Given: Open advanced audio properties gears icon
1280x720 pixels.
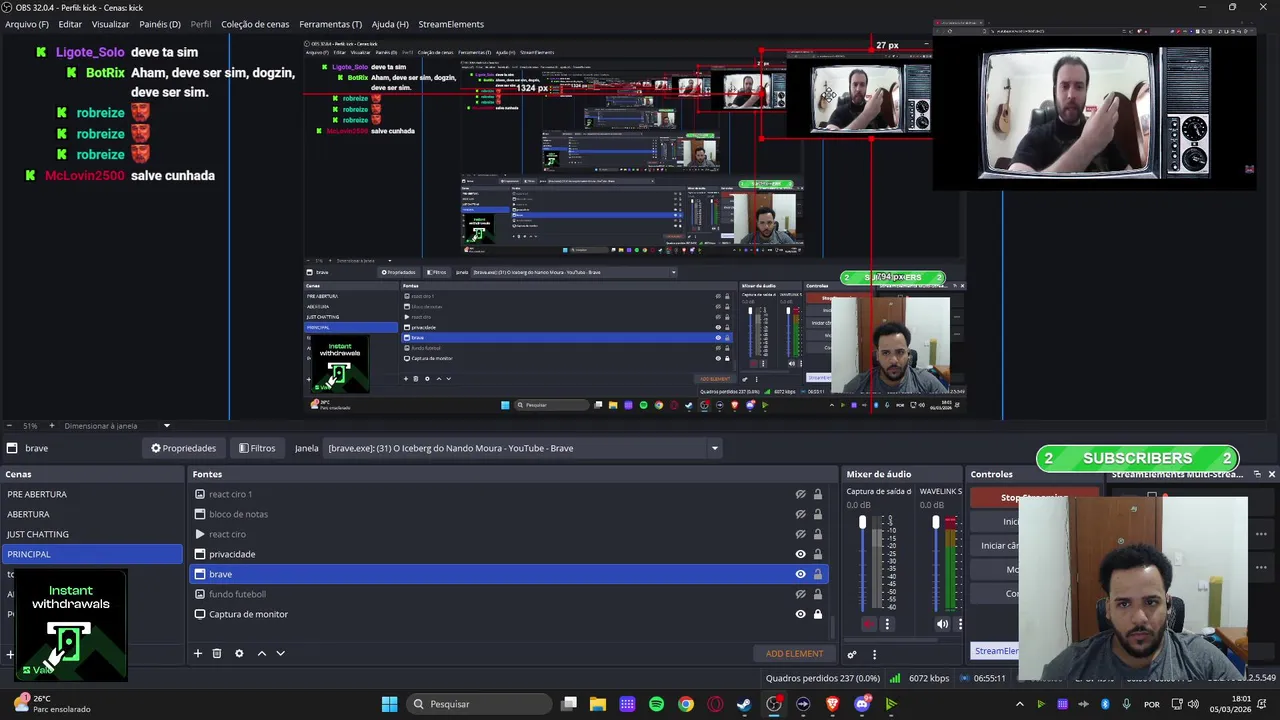Looking at the screenshot, I should point(852,655).
